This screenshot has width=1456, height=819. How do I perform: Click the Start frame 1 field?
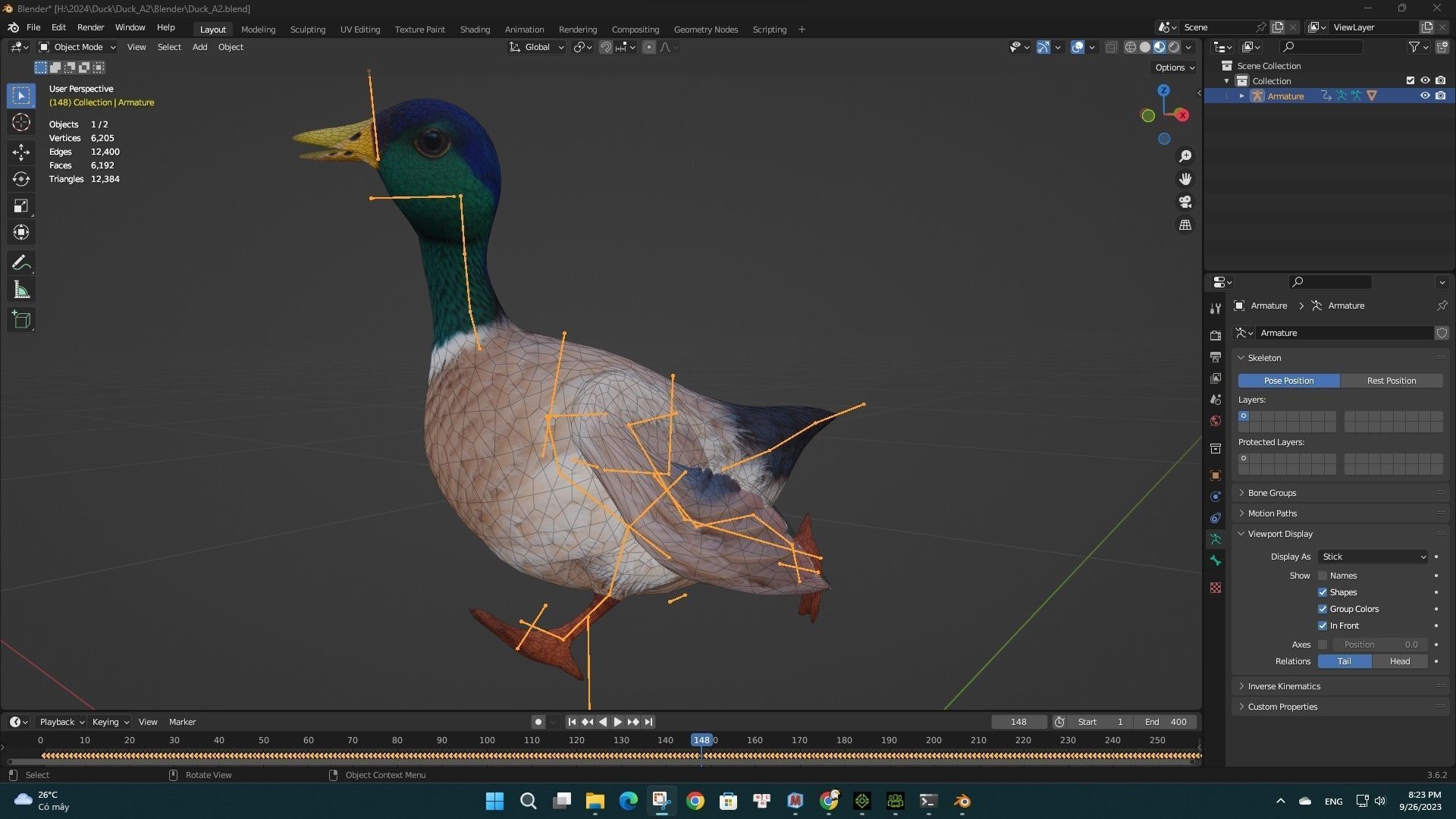[1100, 722]
